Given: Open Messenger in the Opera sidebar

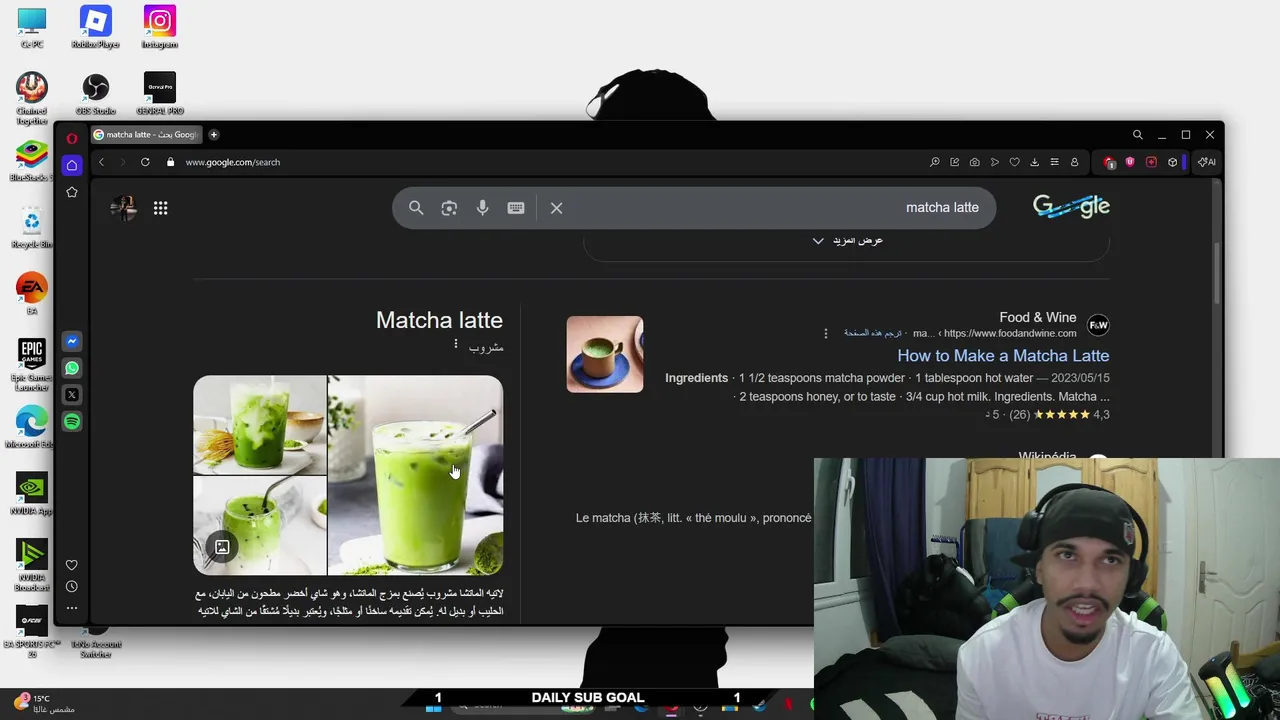Looking at the screenshot, I should tap(72, 342).
